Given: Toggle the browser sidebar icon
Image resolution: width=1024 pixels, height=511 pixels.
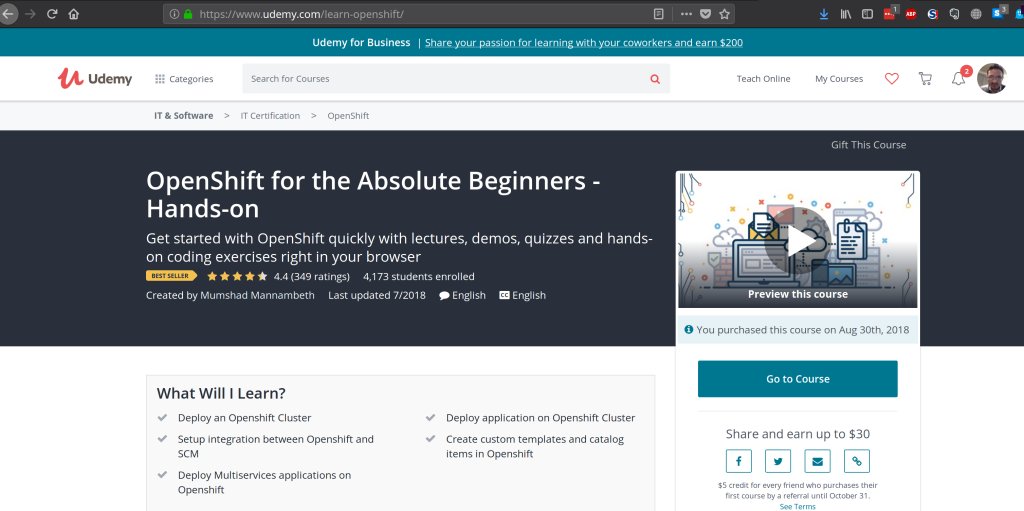Looking at the screenshot, I should point(867,14).
